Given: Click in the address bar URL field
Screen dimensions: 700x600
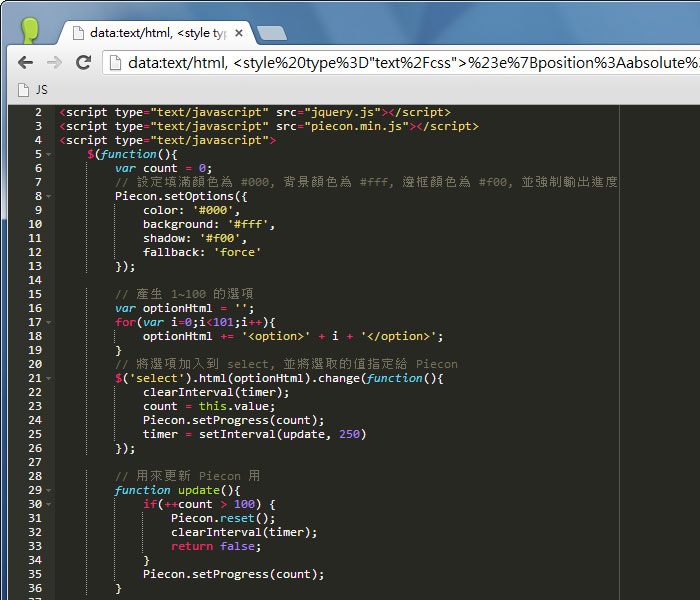Looking at the screenshot, I should coord(400,63).
